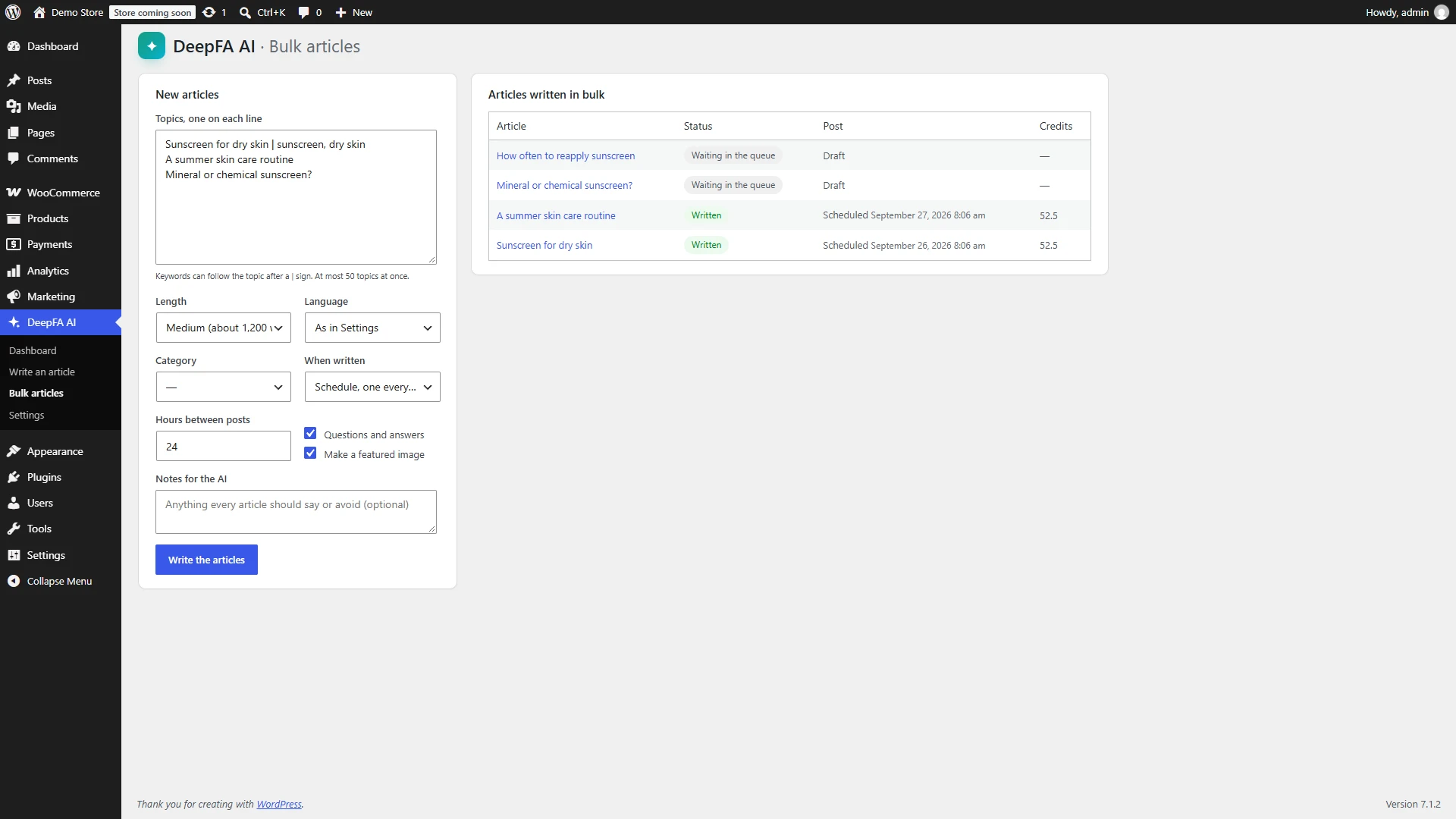The width and height of the screenshot is (1456, 819).
Task: Open DeepFA submenu Dashboard
Action: 33,350
